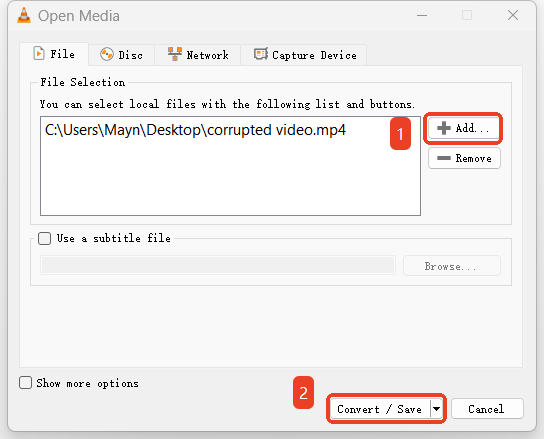Click the VLC cone icon in title bar

[x=24, y=16]
